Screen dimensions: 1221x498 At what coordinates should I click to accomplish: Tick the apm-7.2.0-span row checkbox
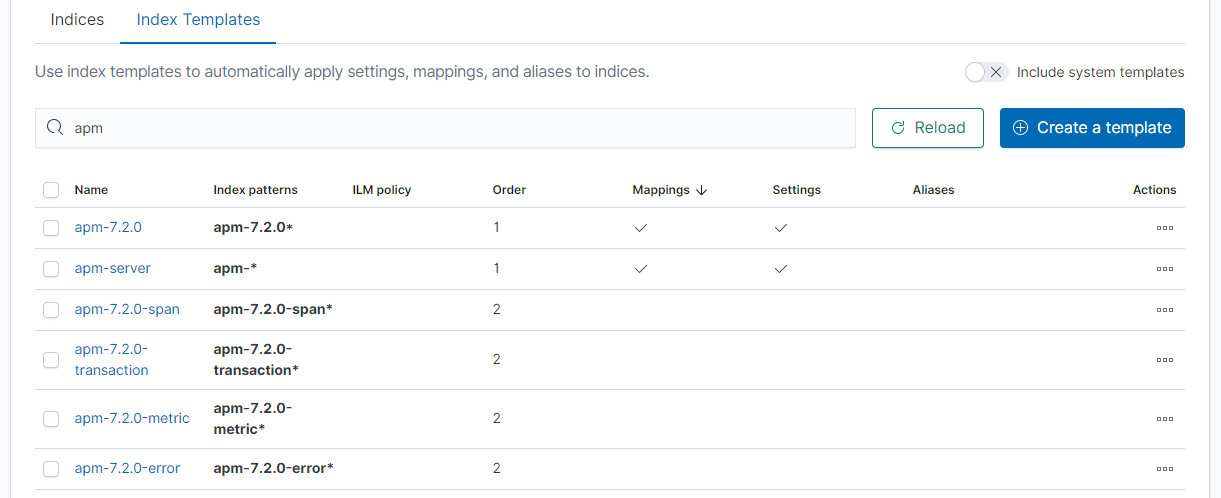(x=51, y=310)
